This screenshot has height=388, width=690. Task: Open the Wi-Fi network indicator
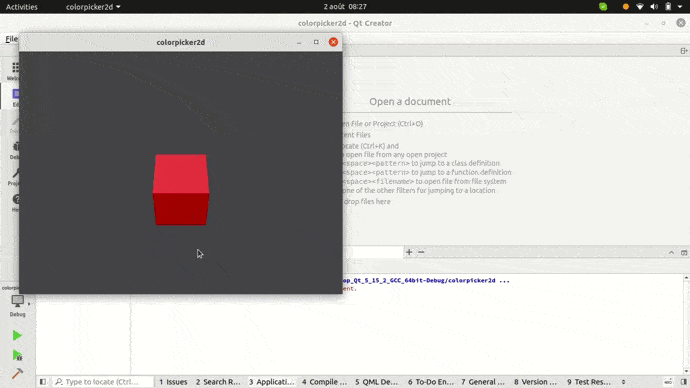[x=640, y=7]
